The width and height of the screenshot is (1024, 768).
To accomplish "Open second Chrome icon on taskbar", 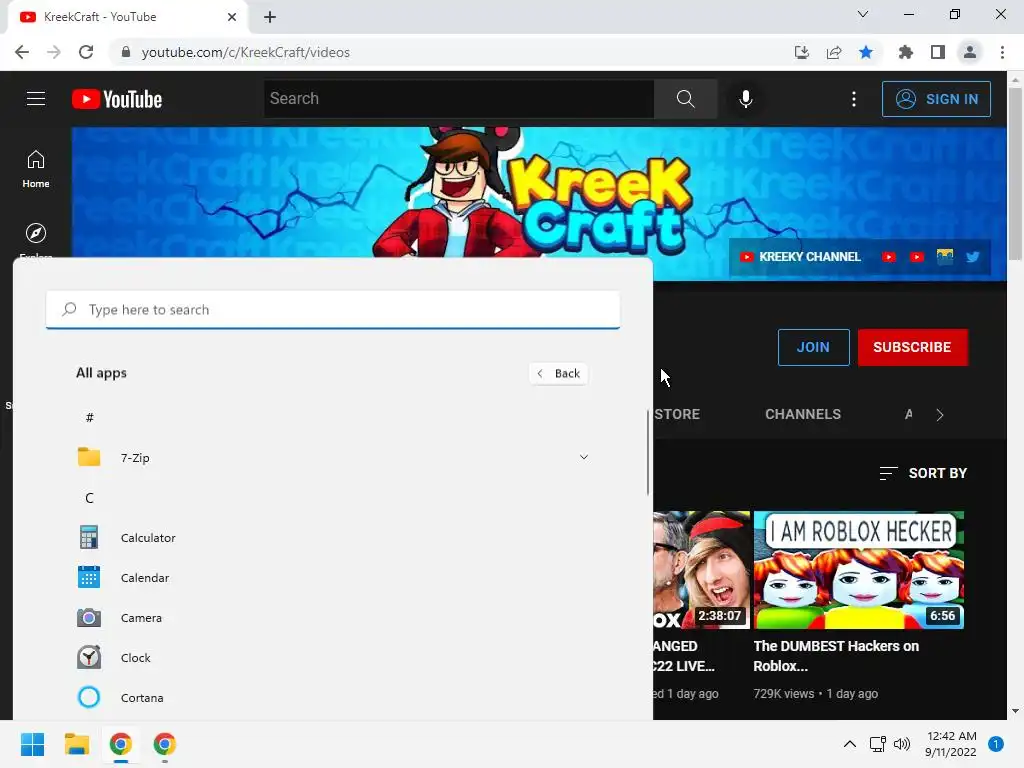I will pos(165,744).
